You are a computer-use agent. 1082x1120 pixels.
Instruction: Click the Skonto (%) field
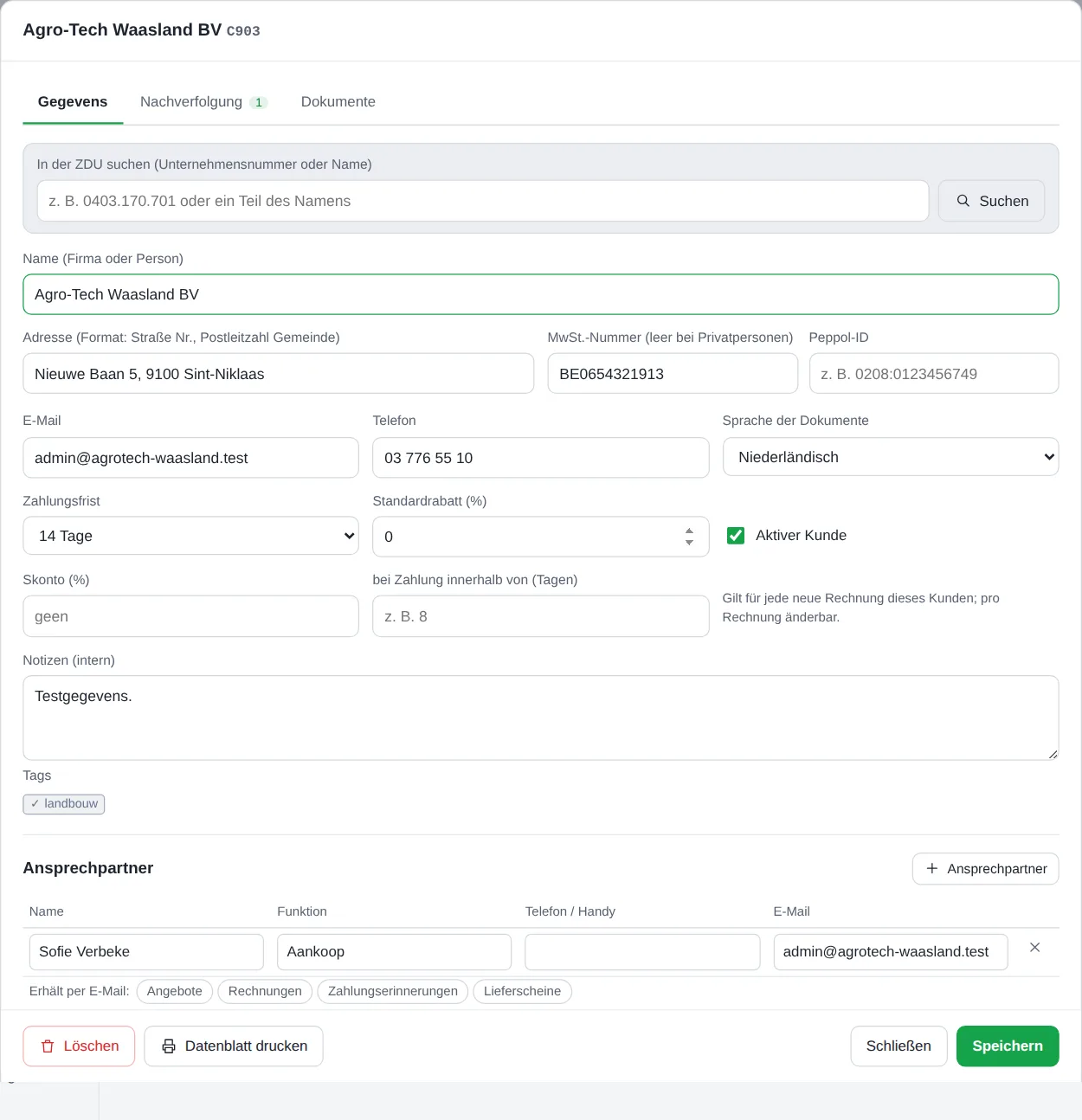(190, 616)
